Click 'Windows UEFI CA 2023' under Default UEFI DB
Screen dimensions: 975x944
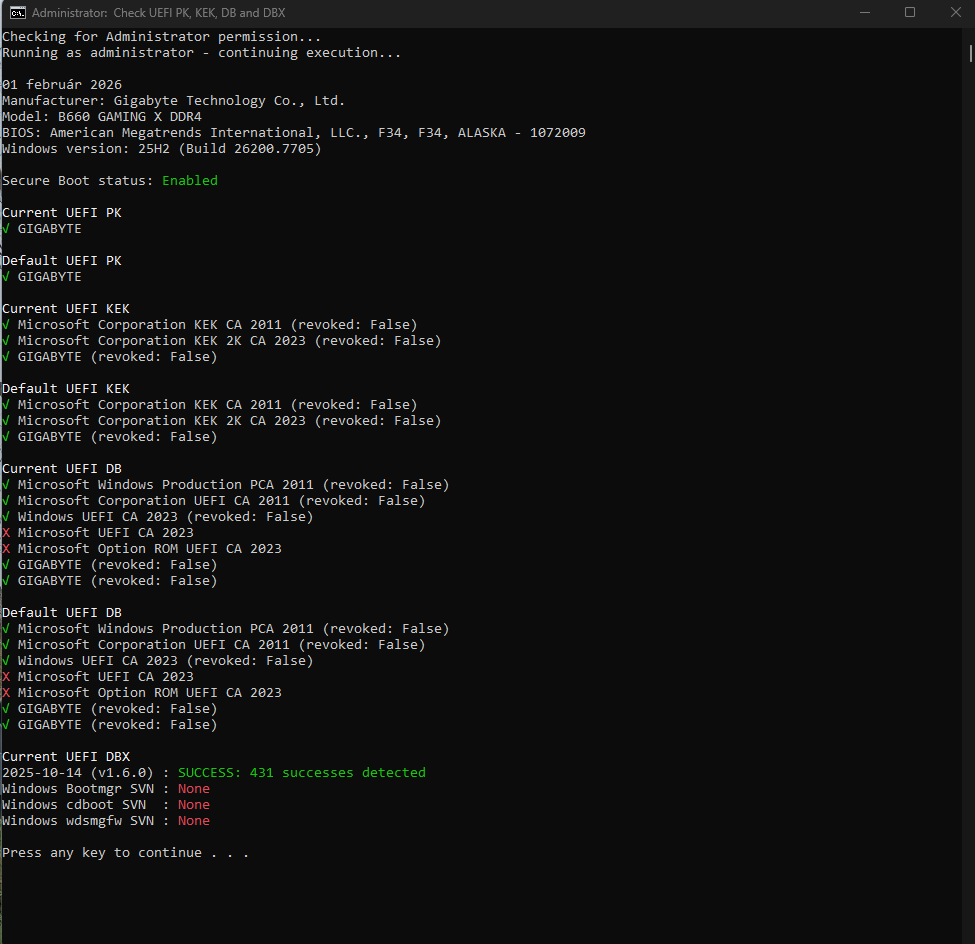click(98, 661)
